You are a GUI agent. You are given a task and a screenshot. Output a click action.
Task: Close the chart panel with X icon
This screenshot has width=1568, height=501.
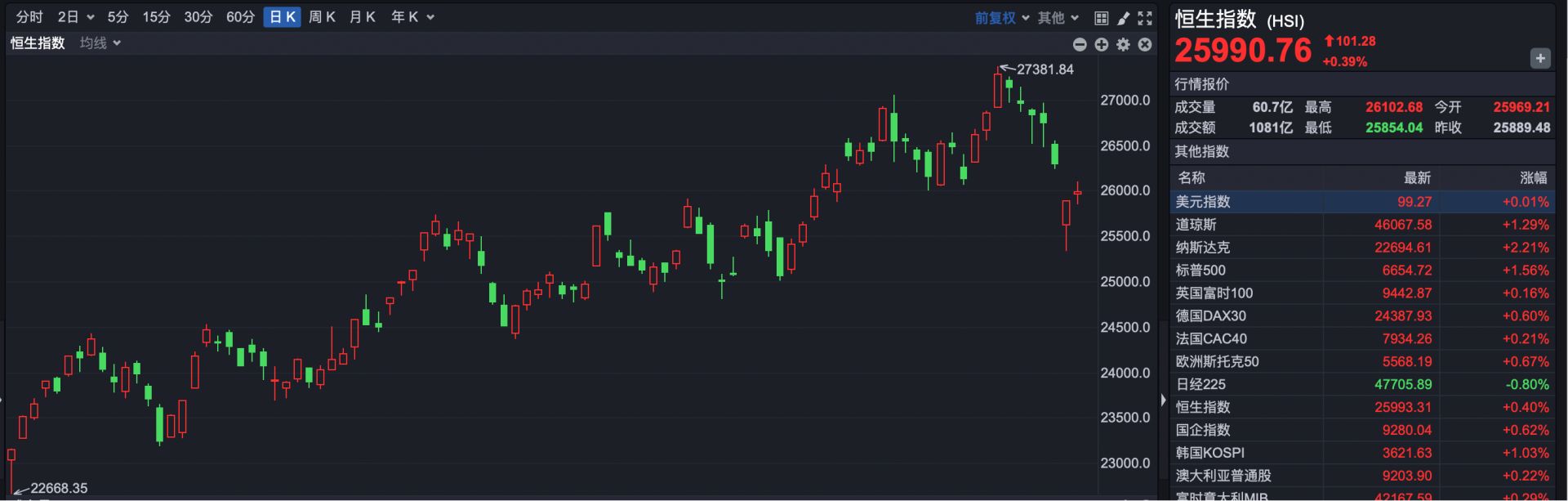click(x=1145, y=45)
